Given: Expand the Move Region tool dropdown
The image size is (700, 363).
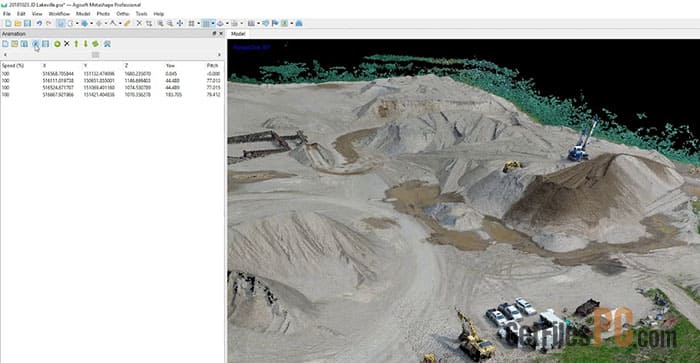Looking at the screenshot, I should [92, 23].
